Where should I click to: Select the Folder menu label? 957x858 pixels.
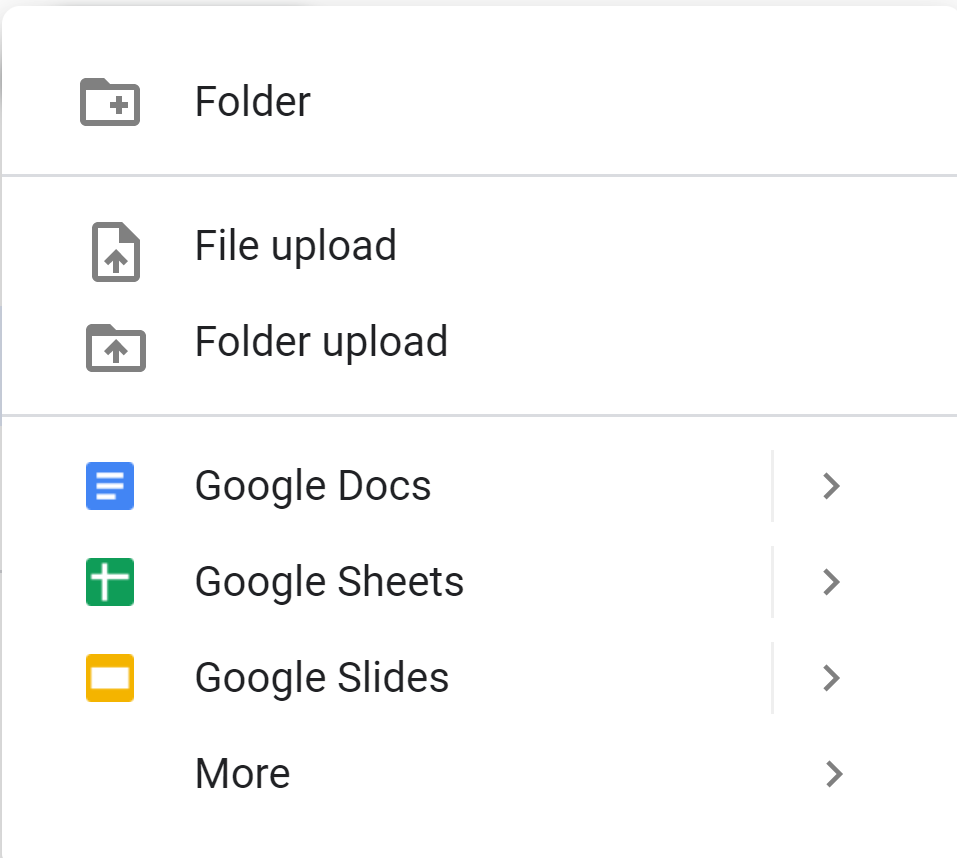(253, 102)
